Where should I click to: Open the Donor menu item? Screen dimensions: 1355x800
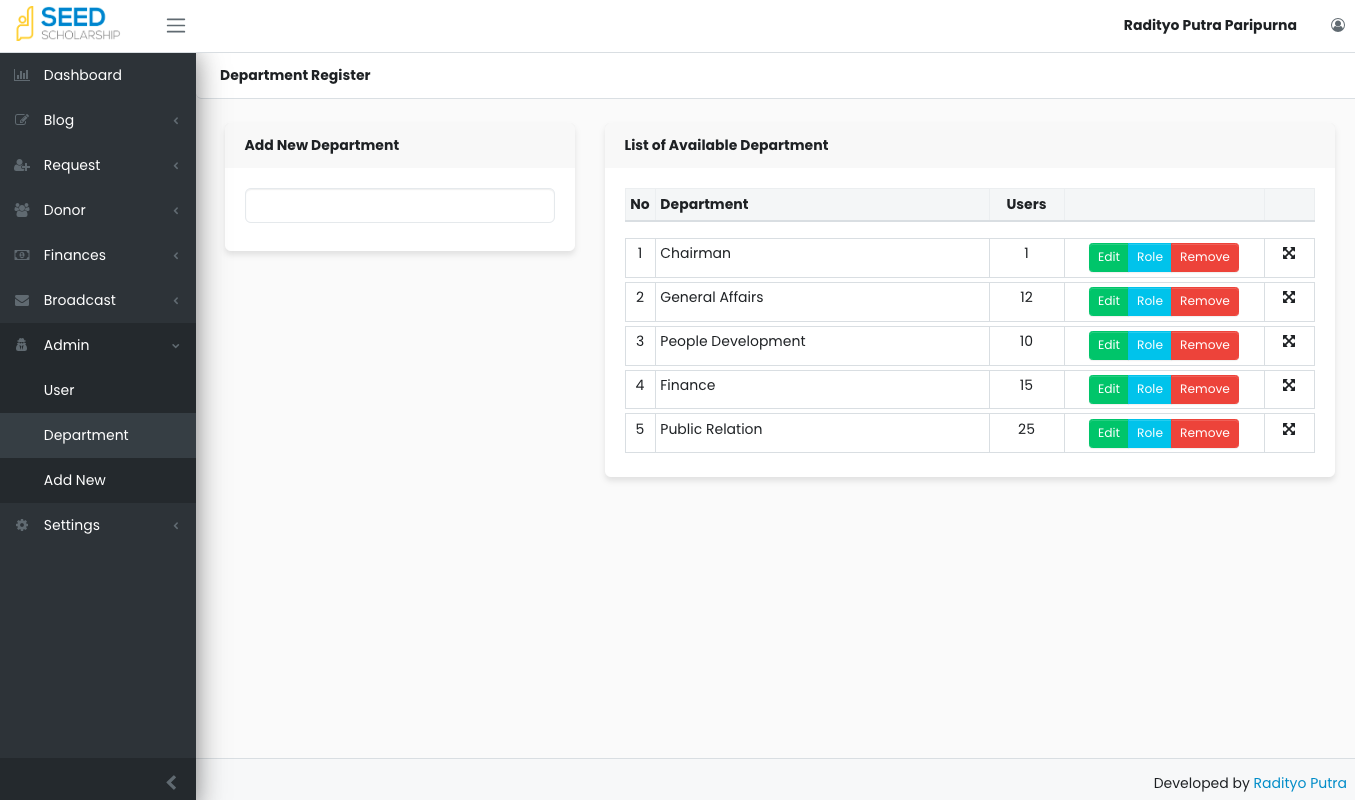pos(98,210)
